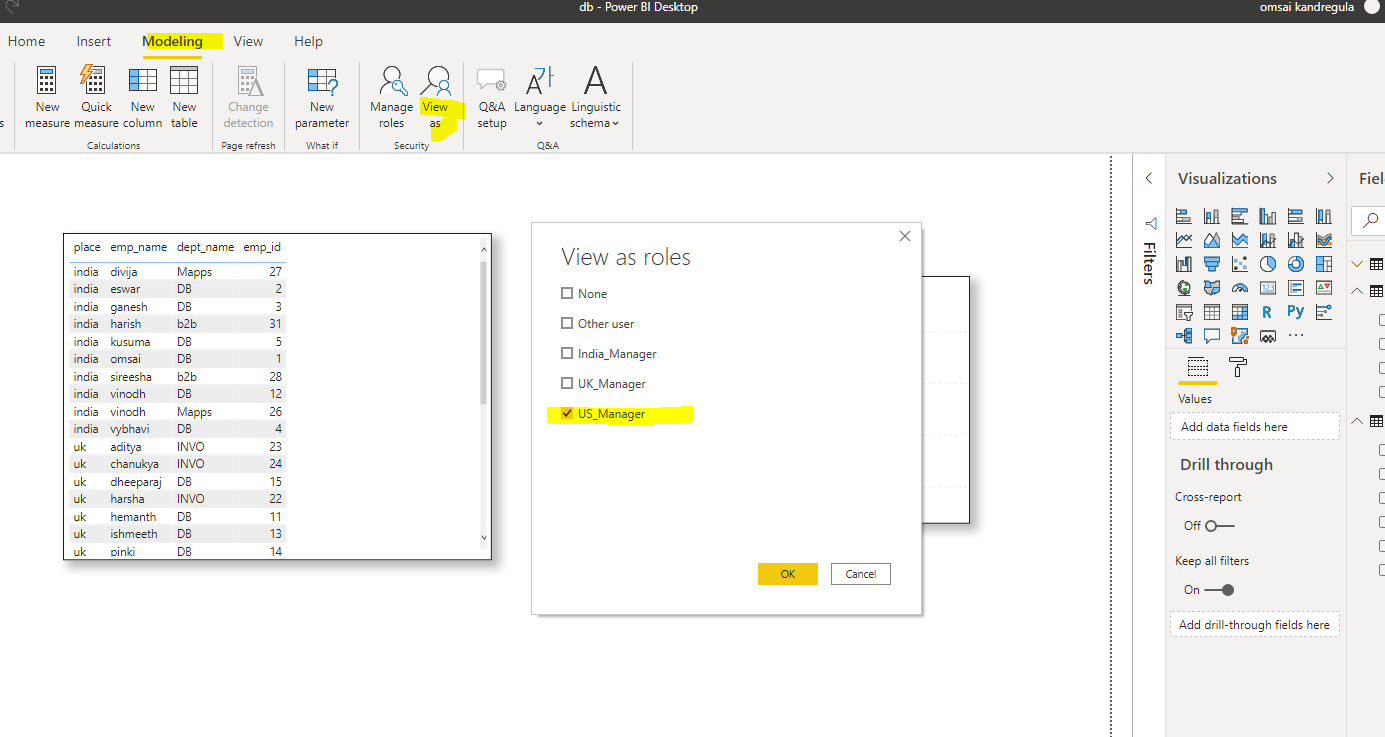This screenshot has height=737, width=1385.
Task: Click the New table ribbon button
Action: pyautogui.click(x=184, y=97)
